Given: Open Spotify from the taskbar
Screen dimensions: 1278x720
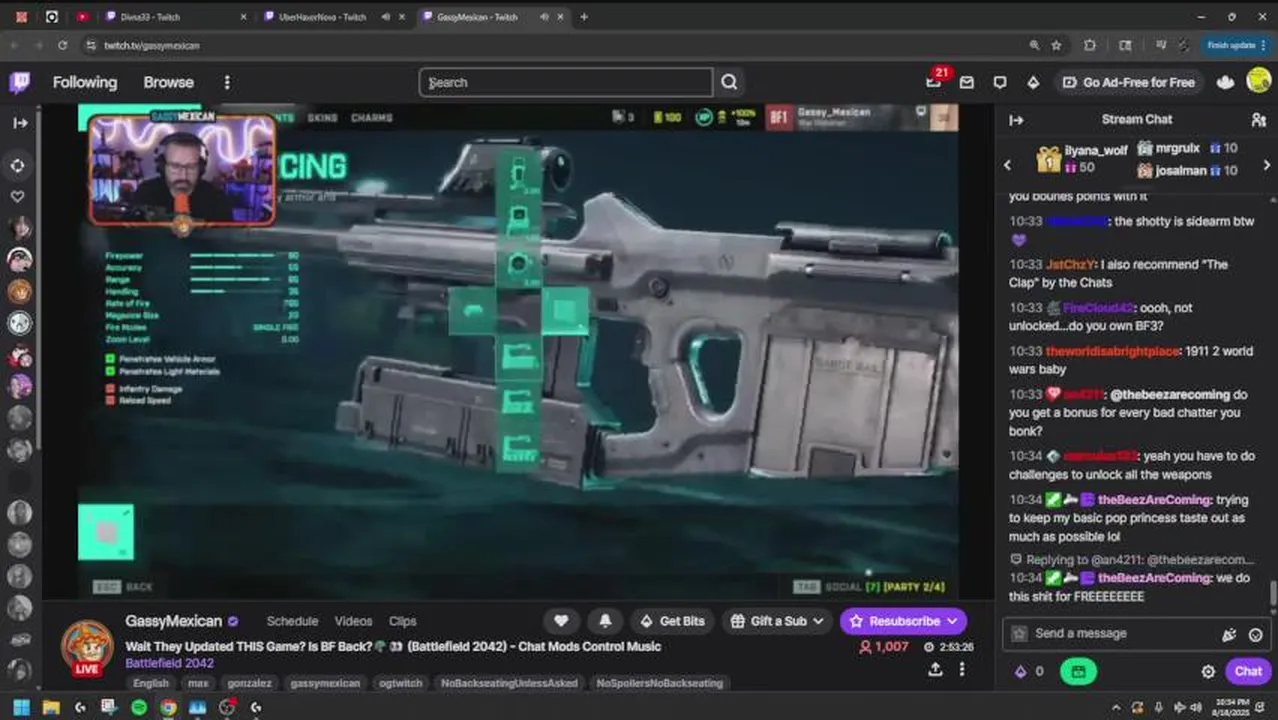Looking at the screenshot, I should [139, 707].
